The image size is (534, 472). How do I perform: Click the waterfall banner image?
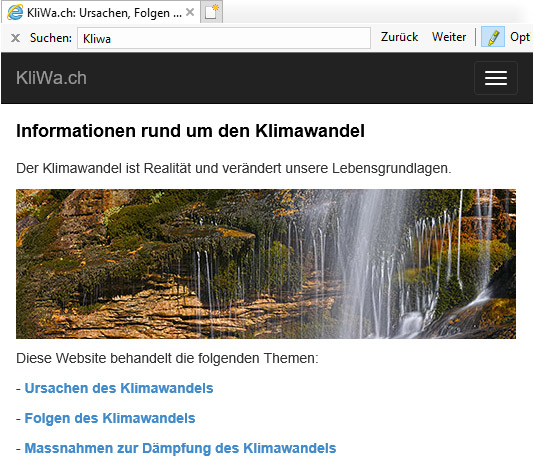tap(266, 264)
